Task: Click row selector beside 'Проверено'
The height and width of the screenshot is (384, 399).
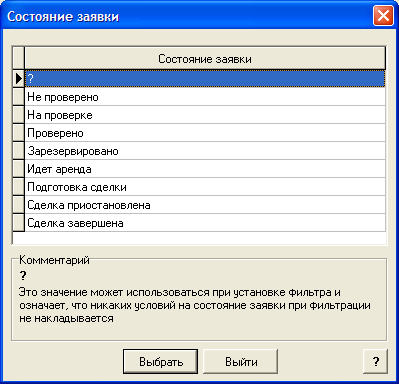Action: (19, 133)
